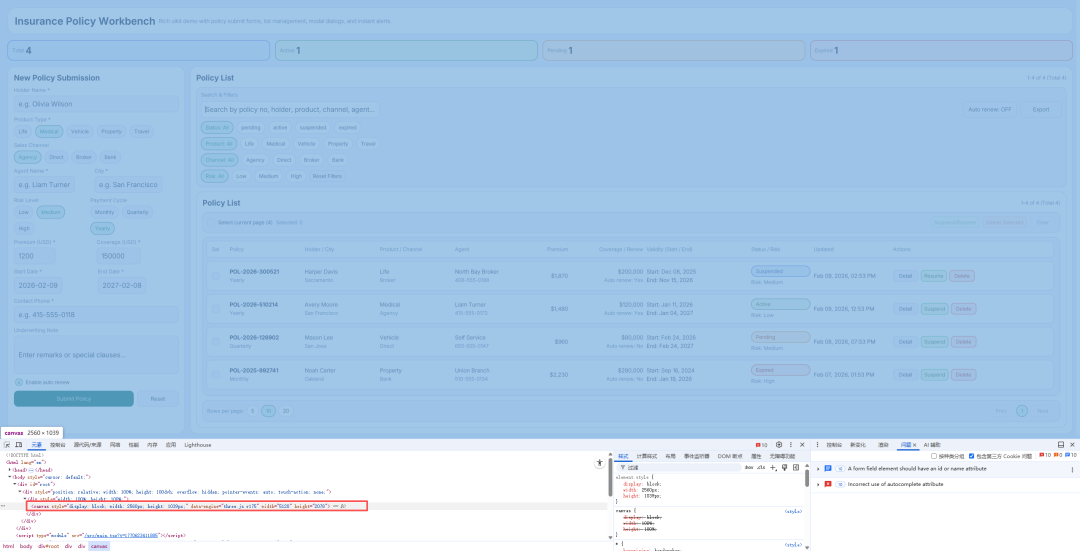Open the menu for the form field issue row
Viewport: 1080px width, 551px height.
pos(1072,469)
